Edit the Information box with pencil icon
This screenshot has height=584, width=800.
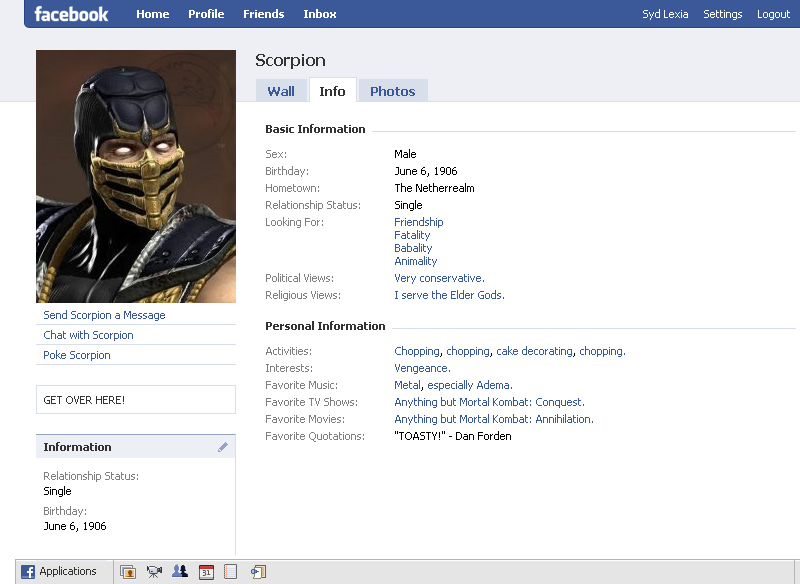tap(223, 447)
